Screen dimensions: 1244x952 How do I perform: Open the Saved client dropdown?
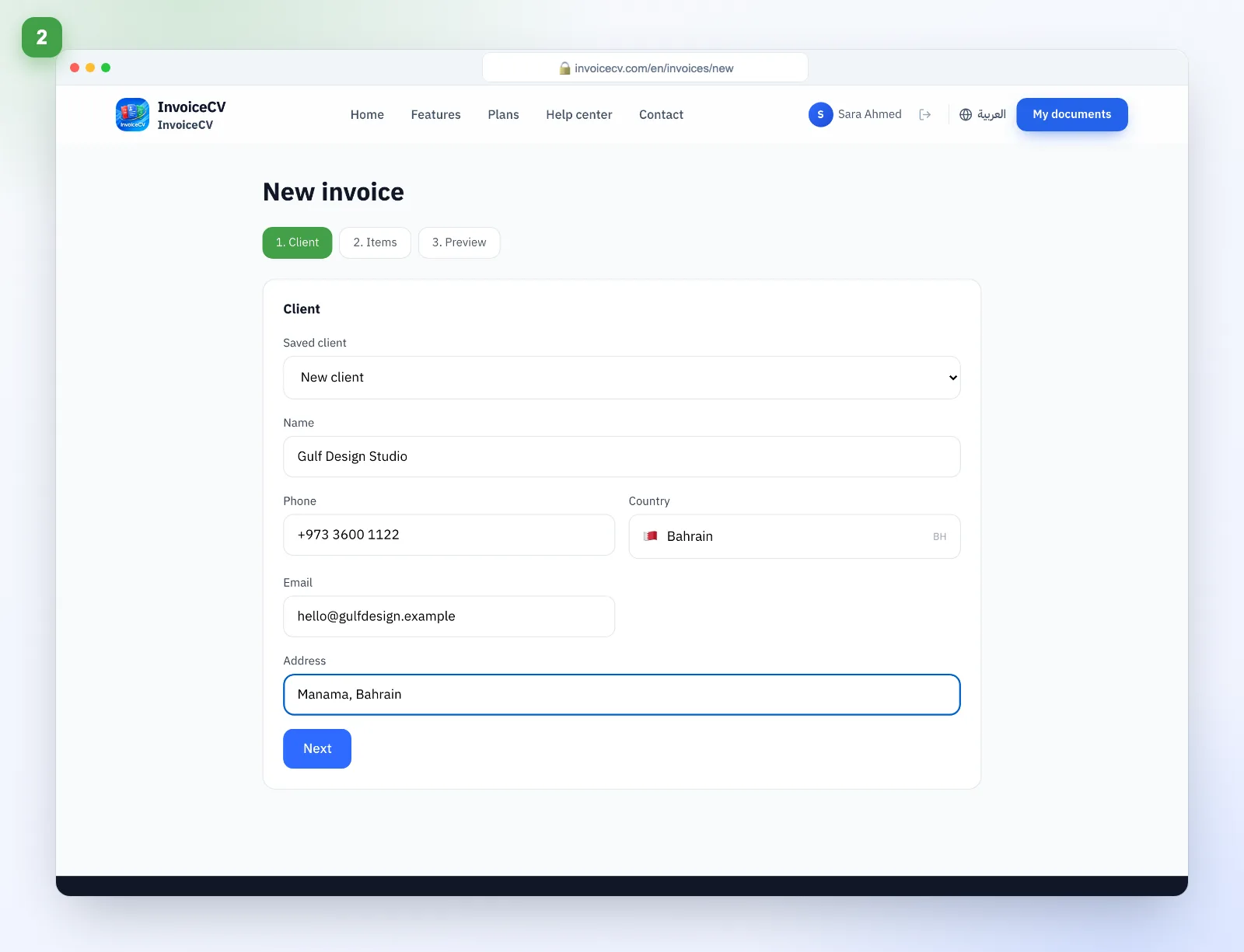point(621,378)
